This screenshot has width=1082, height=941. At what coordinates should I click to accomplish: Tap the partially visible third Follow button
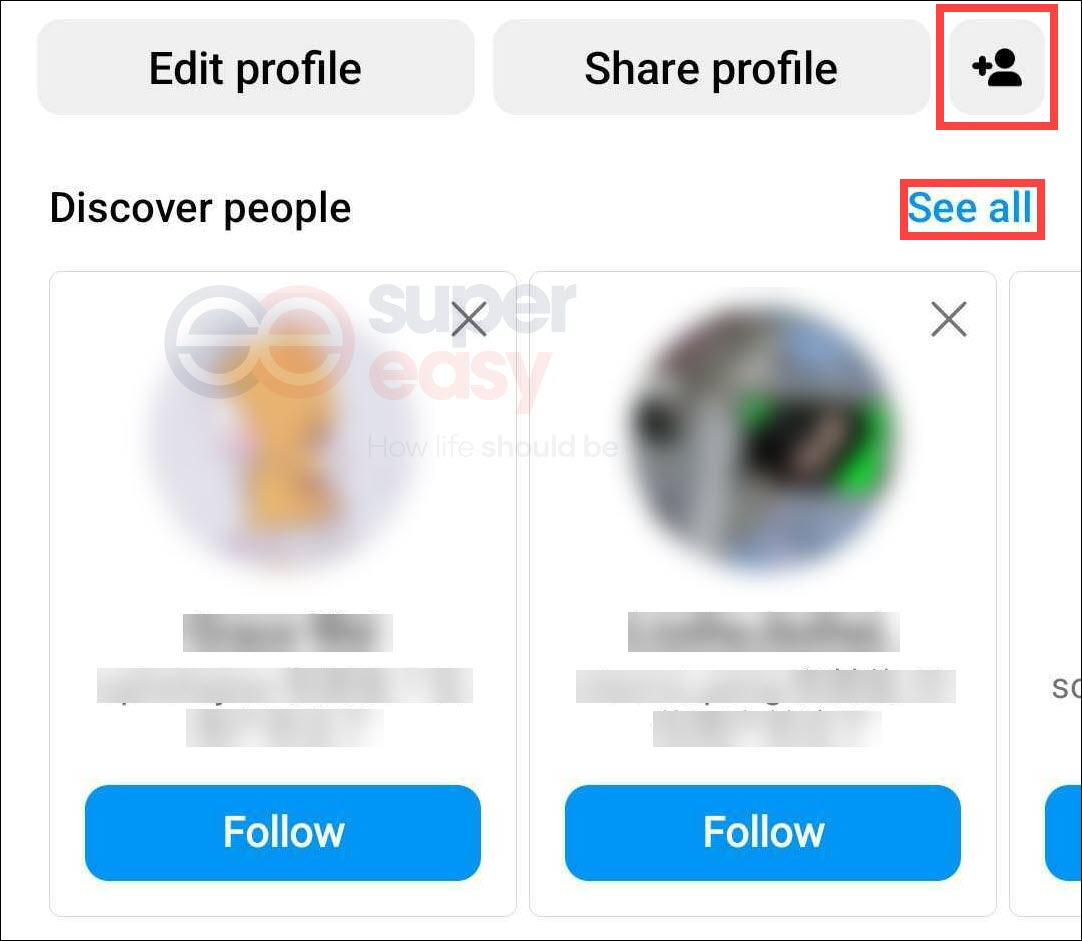point(1063,832)
